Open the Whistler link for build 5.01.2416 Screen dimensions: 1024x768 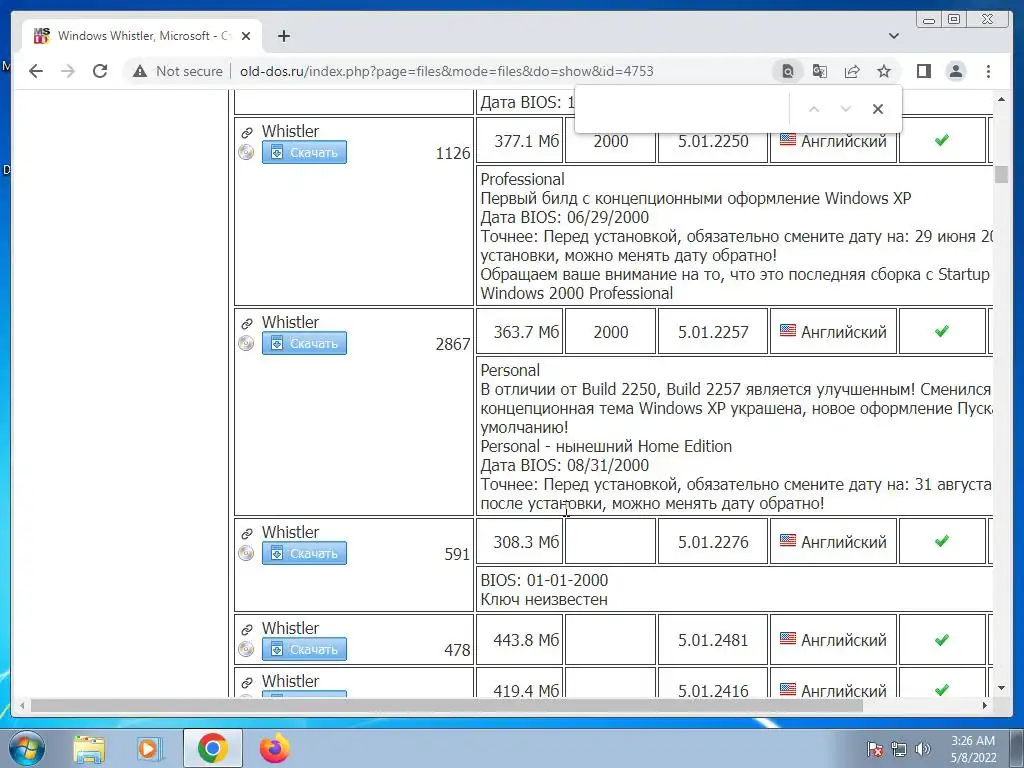[290, 681]
